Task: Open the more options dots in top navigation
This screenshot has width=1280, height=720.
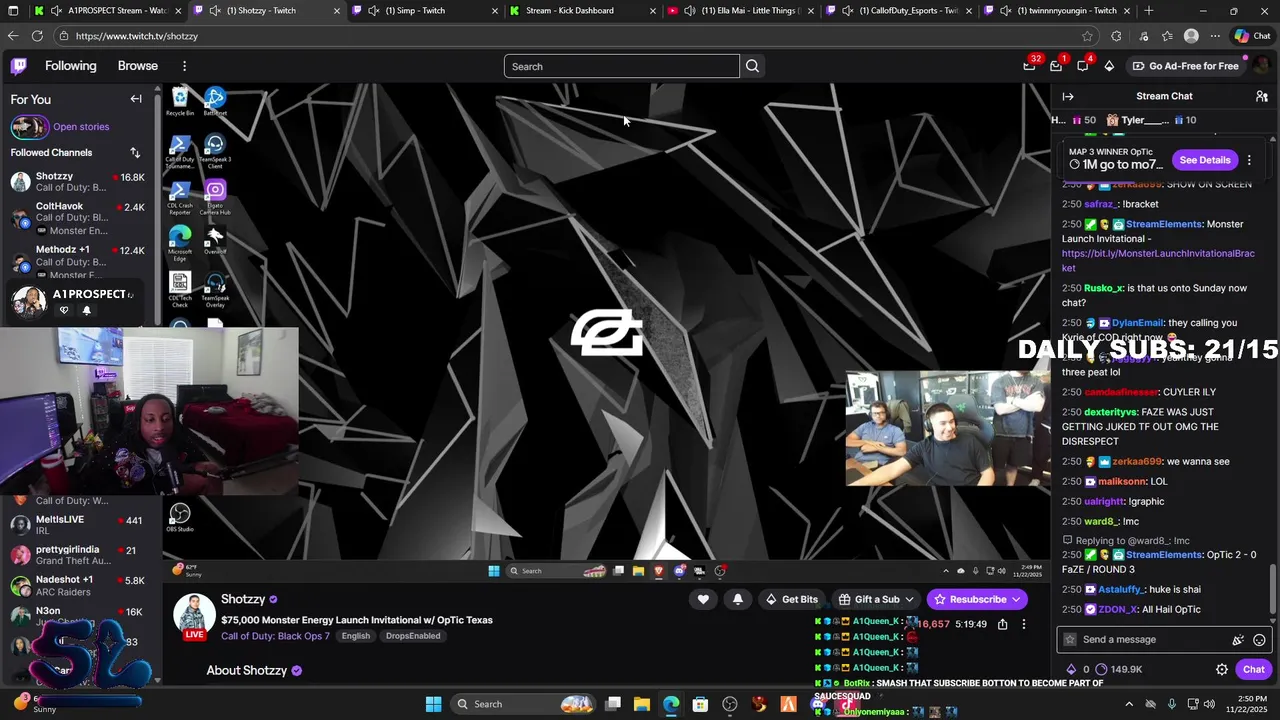Action: tap(184, 66)
